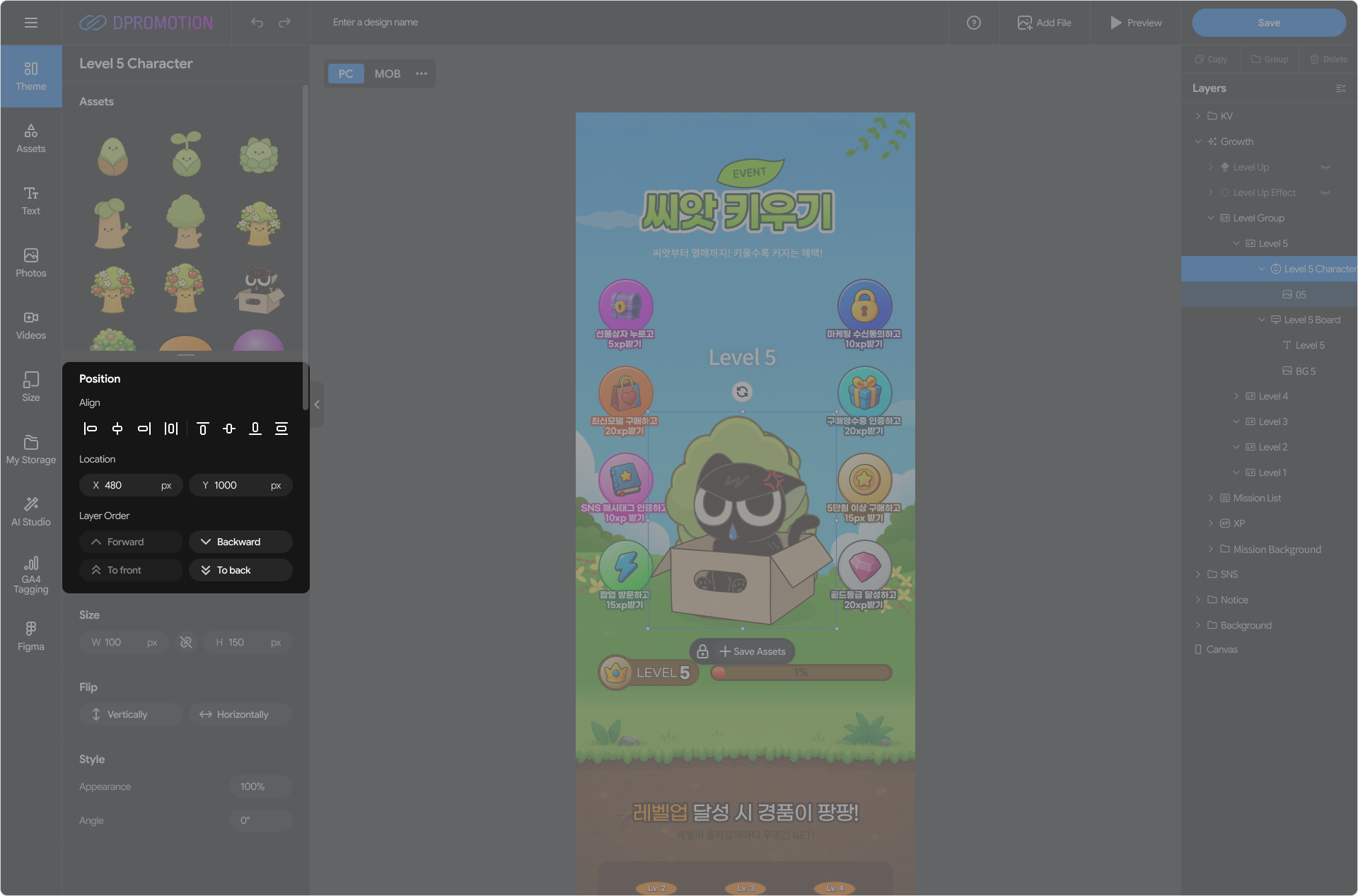Open the more options ellipsis menu
1358x896 pixels.
click(x=422, y=74)
